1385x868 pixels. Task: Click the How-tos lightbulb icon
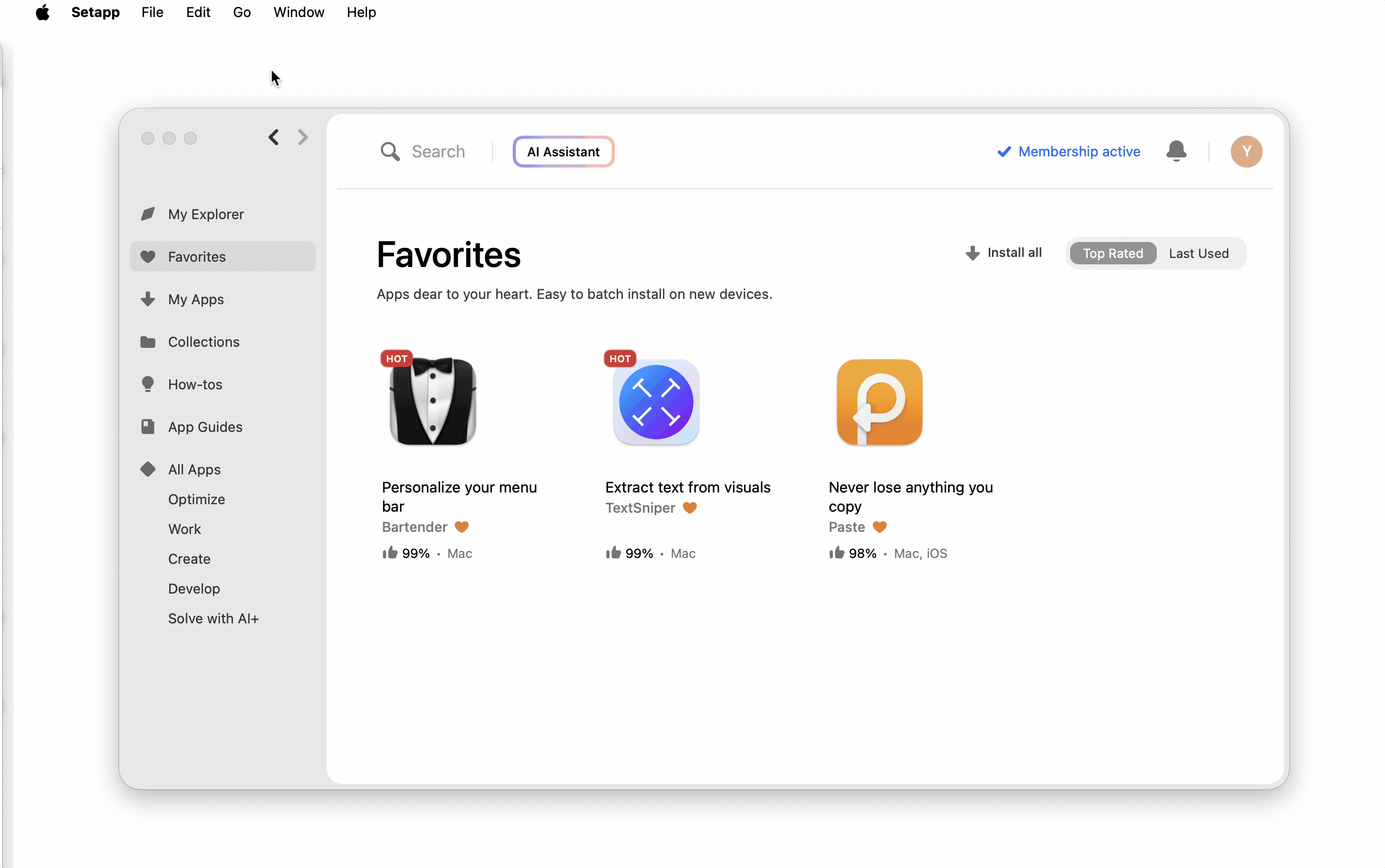[x=147, y=384]
